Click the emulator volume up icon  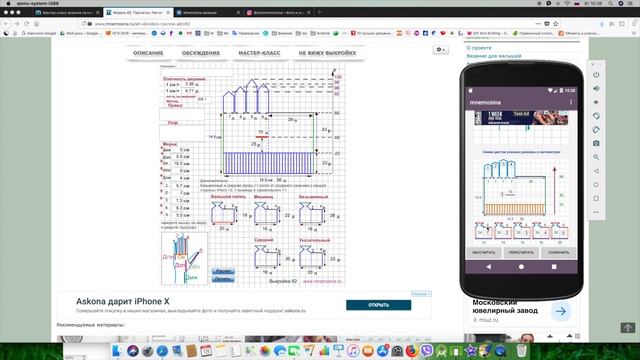(x=596, y=89)
